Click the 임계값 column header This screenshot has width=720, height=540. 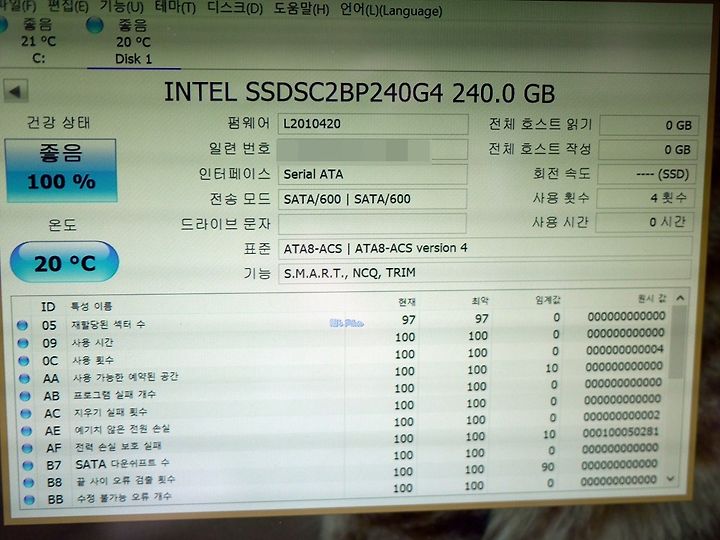coord(548,300)
